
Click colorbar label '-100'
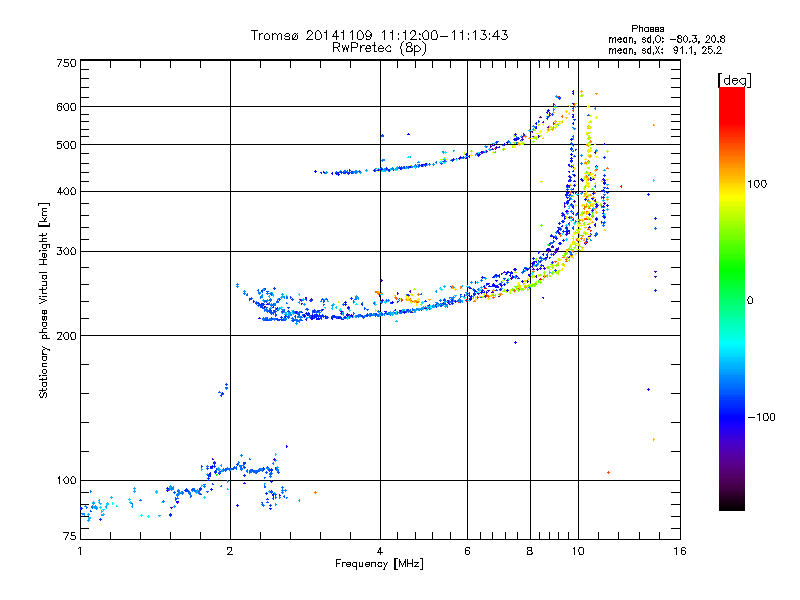761,417
